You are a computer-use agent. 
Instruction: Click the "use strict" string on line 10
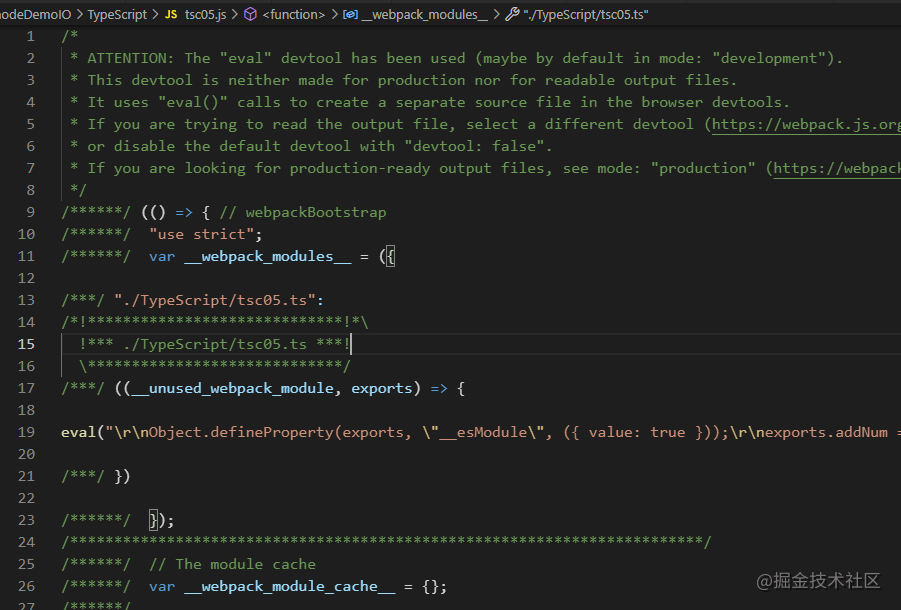201,234
